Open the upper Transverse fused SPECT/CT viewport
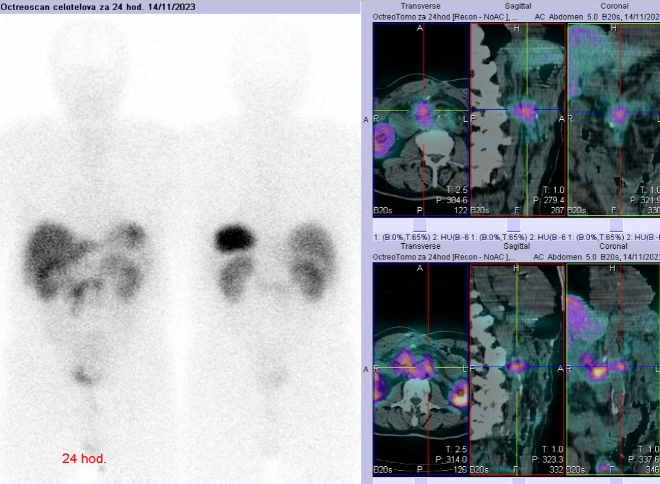Image resolution: width=660 pixels, height=484 pixels. (x=421, y=120)
